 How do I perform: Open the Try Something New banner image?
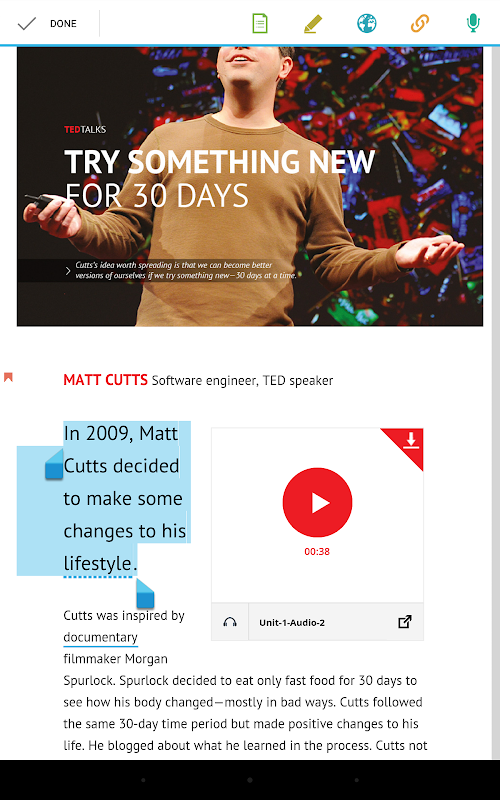[250, 186]
